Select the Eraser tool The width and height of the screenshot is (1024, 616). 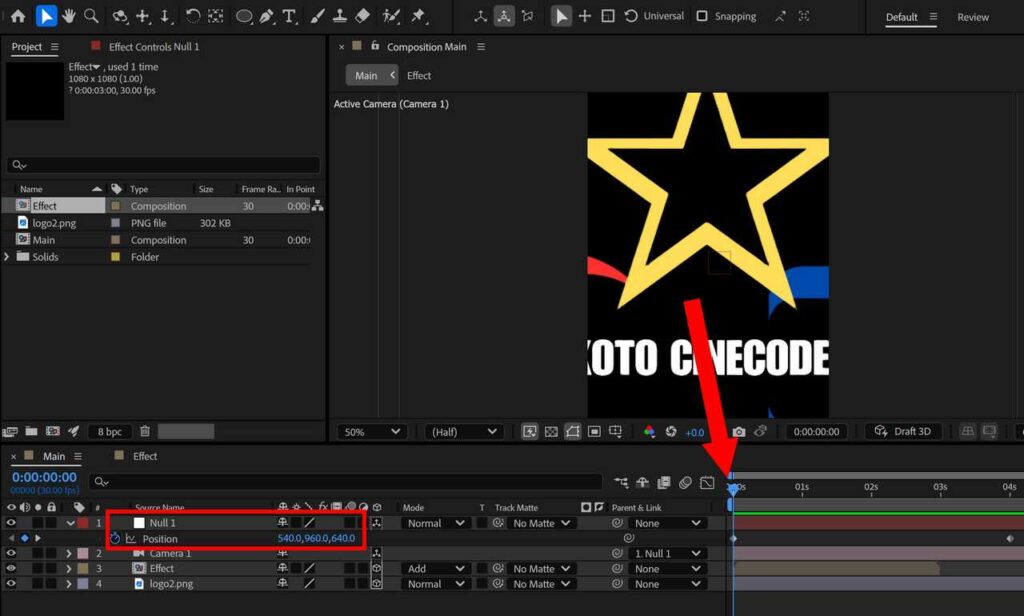point(362,16)
